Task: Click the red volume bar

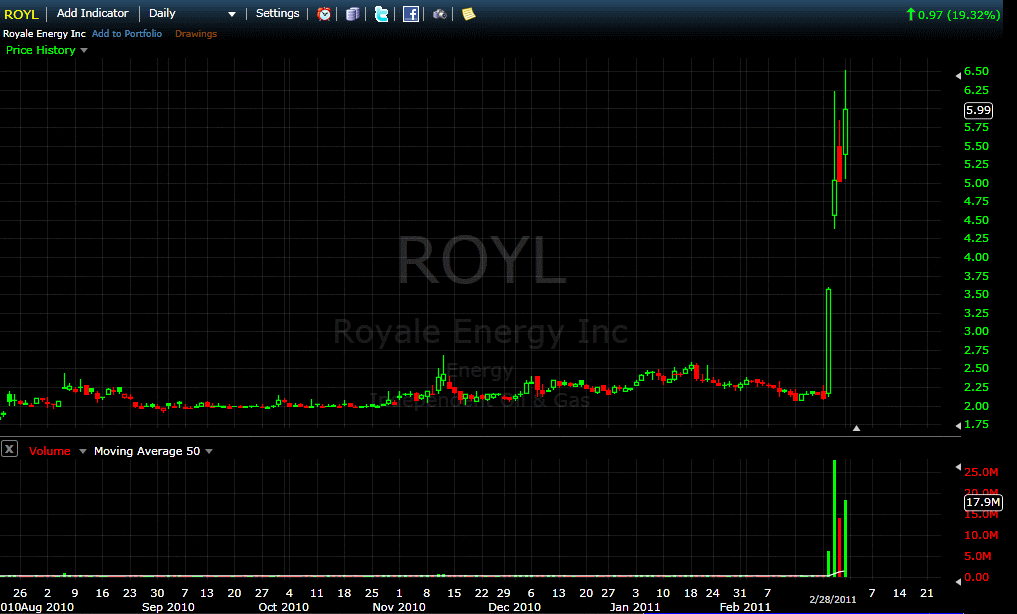Action: [839, 547]
